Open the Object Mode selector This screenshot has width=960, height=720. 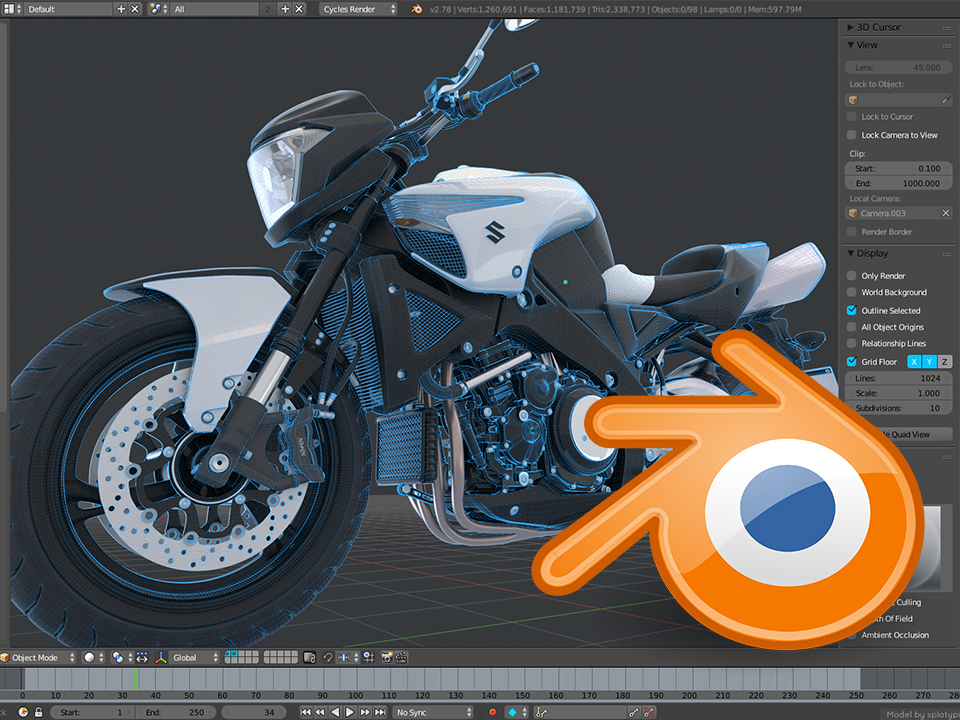click(38, 658)
